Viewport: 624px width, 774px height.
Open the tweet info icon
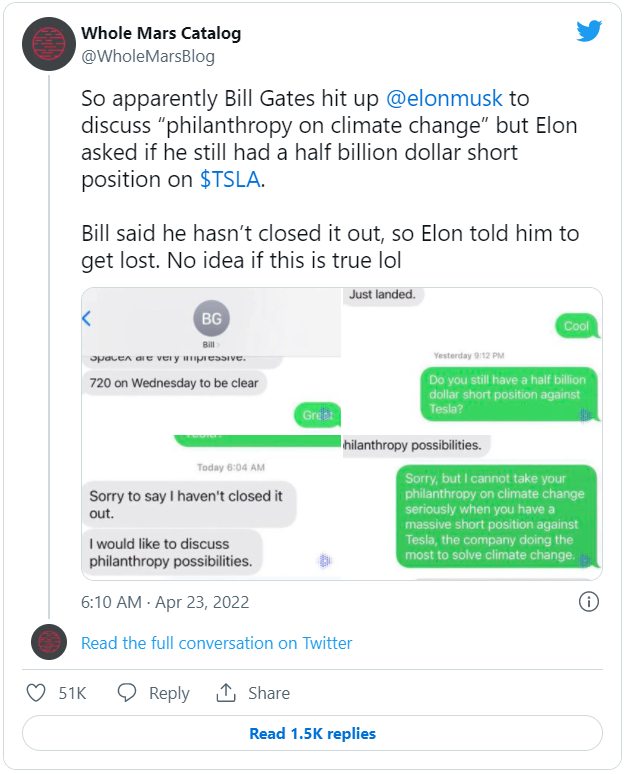[x=589, y=602]
